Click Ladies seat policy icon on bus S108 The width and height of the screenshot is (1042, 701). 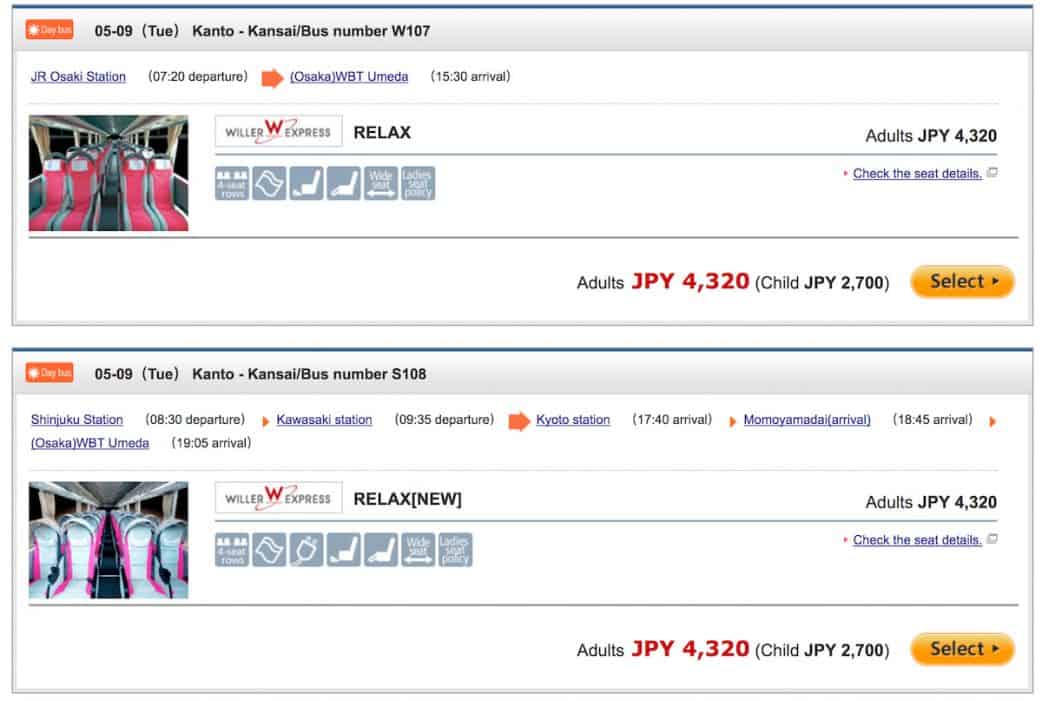click(x=455, y=550)
